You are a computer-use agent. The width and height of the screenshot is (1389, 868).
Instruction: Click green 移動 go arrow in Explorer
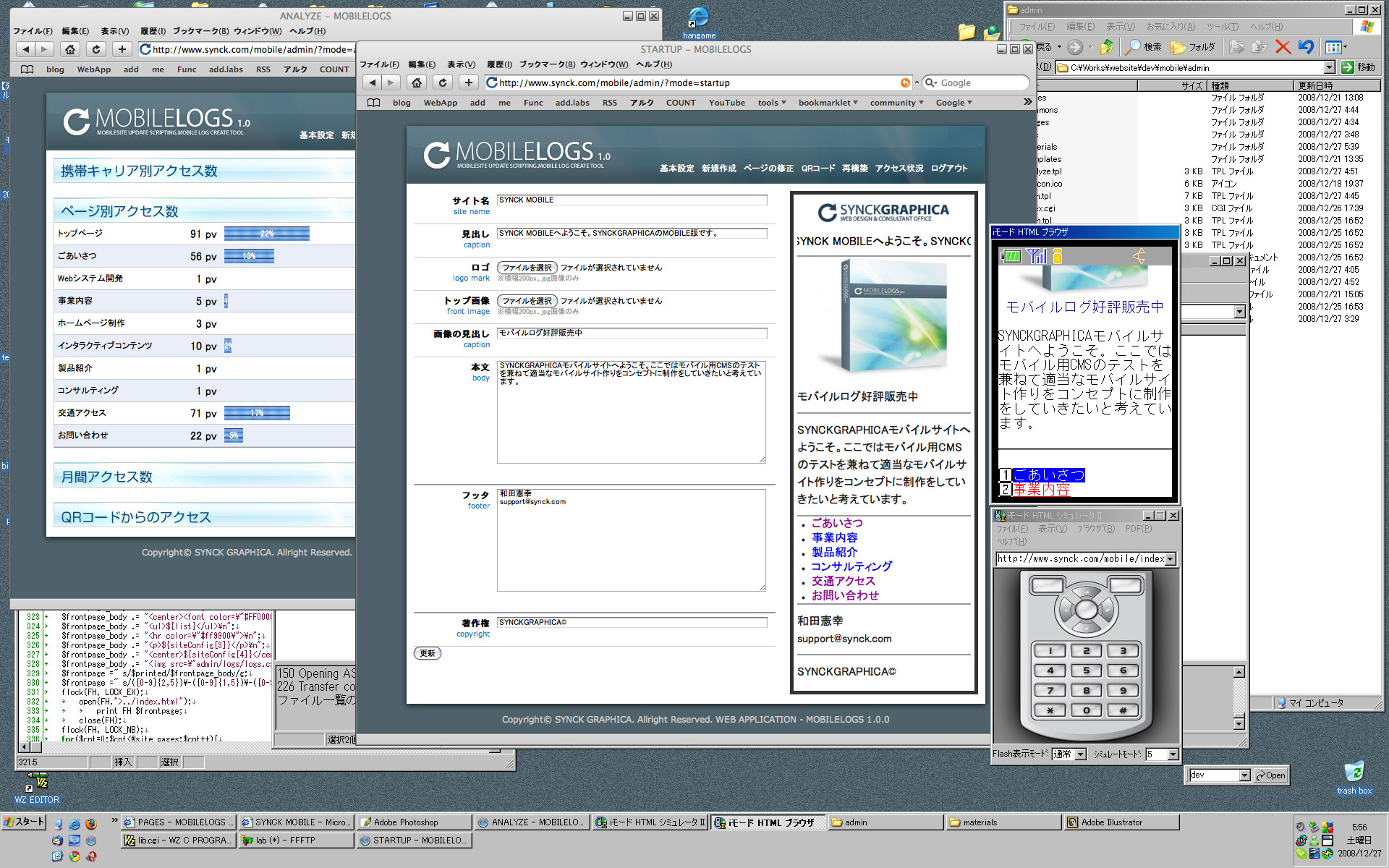coord(1358,67)
